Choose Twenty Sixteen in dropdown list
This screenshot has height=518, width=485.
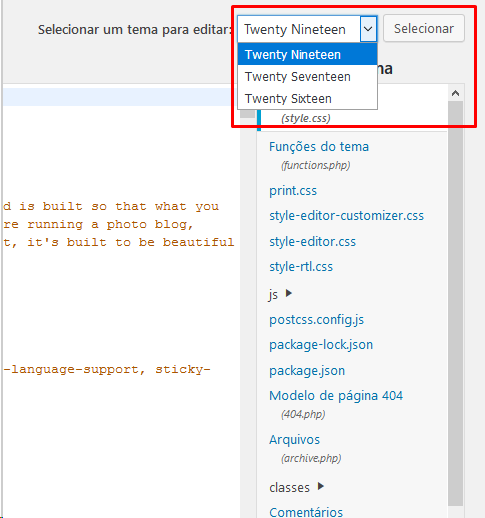click(307, 99)
